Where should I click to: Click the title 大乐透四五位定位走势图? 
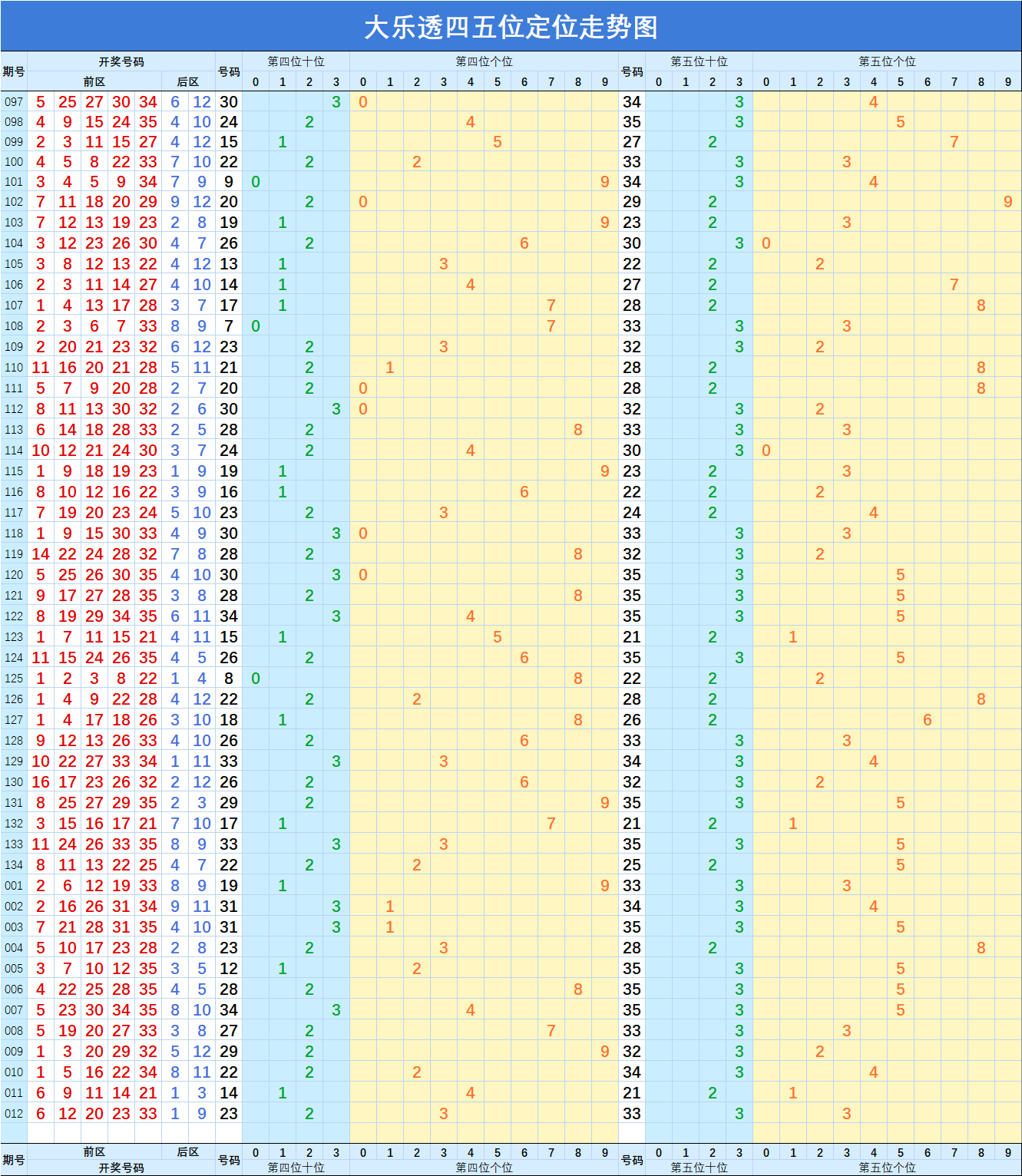[x=511, y=27]
